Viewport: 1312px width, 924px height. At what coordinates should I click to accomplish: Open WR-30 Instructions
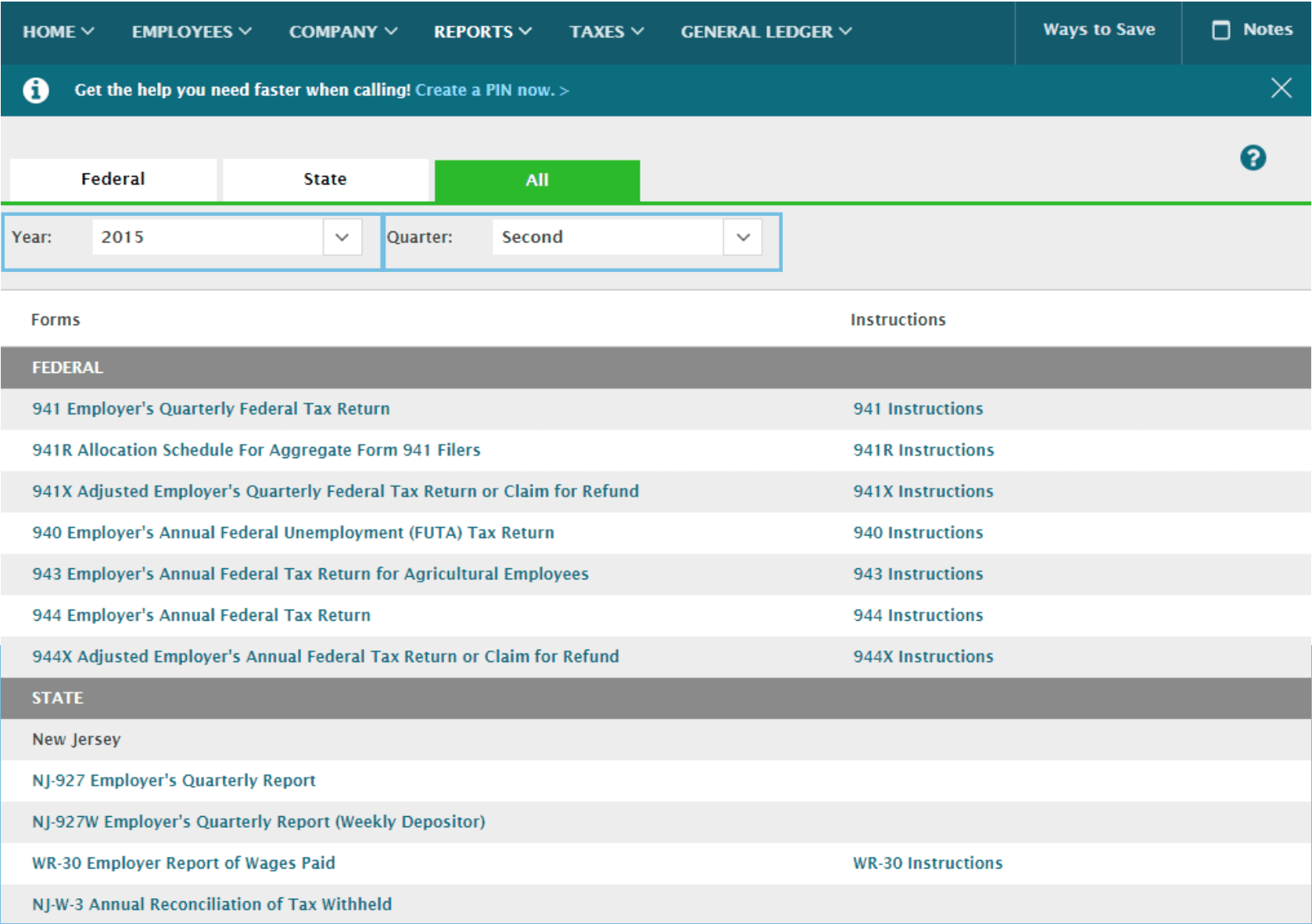(x=927, y=863)
